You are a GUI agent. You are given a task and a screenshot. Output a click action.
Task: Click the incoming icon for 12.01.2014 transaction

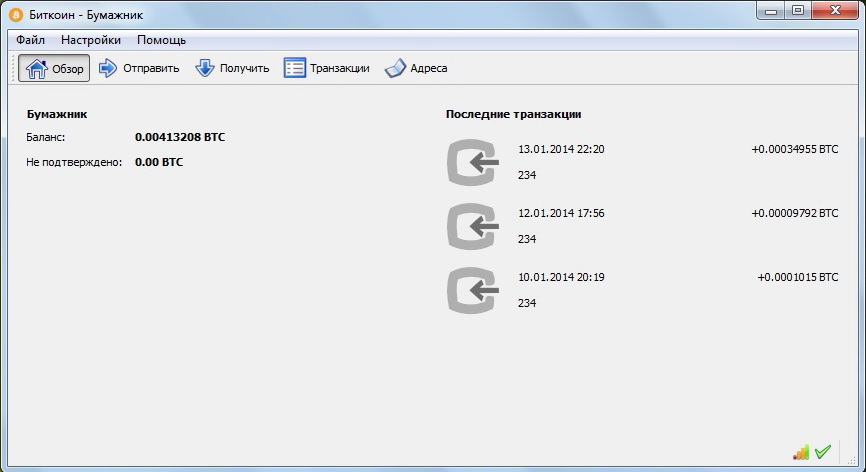coord(473,226)
